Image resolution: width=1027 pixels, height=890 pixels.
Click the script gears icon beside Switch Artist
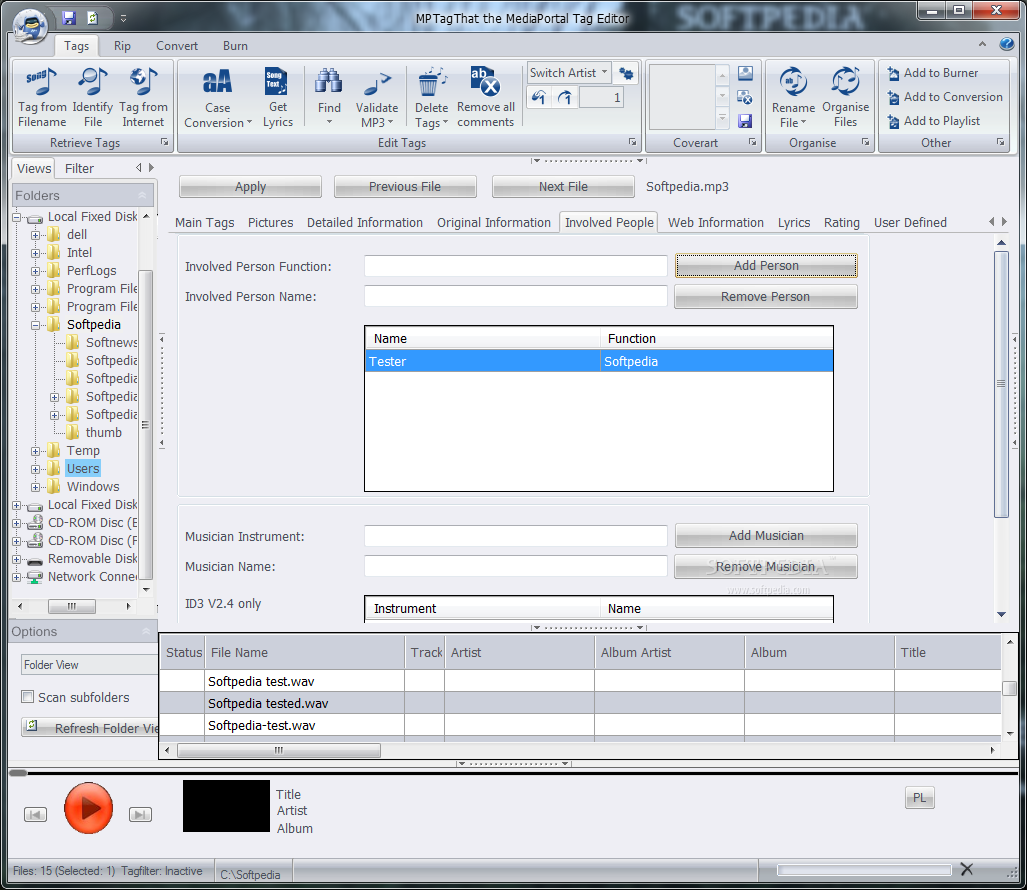coord(626,73)
